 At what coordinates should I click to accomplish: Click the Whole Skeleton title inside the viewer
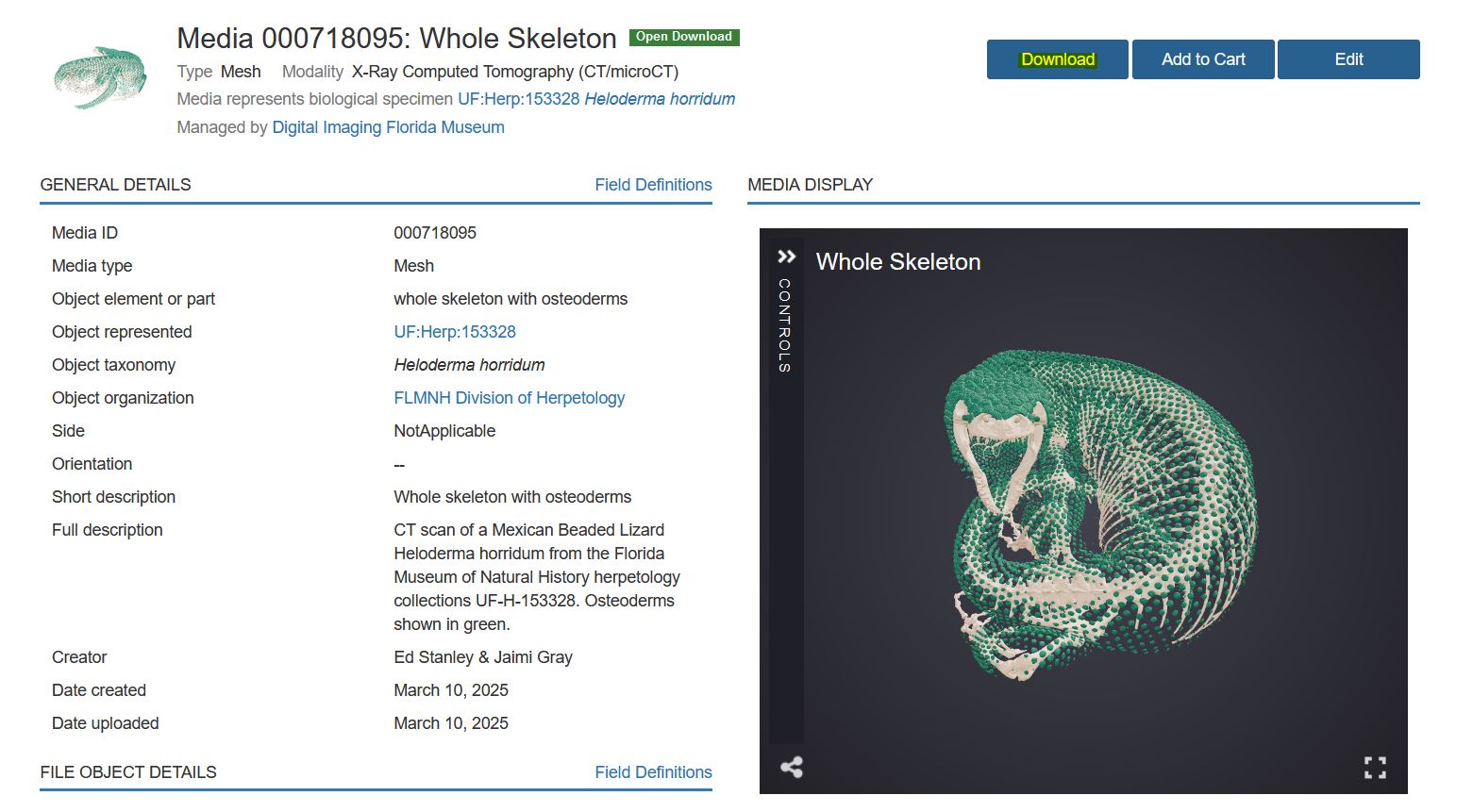[x=897, y=262]
